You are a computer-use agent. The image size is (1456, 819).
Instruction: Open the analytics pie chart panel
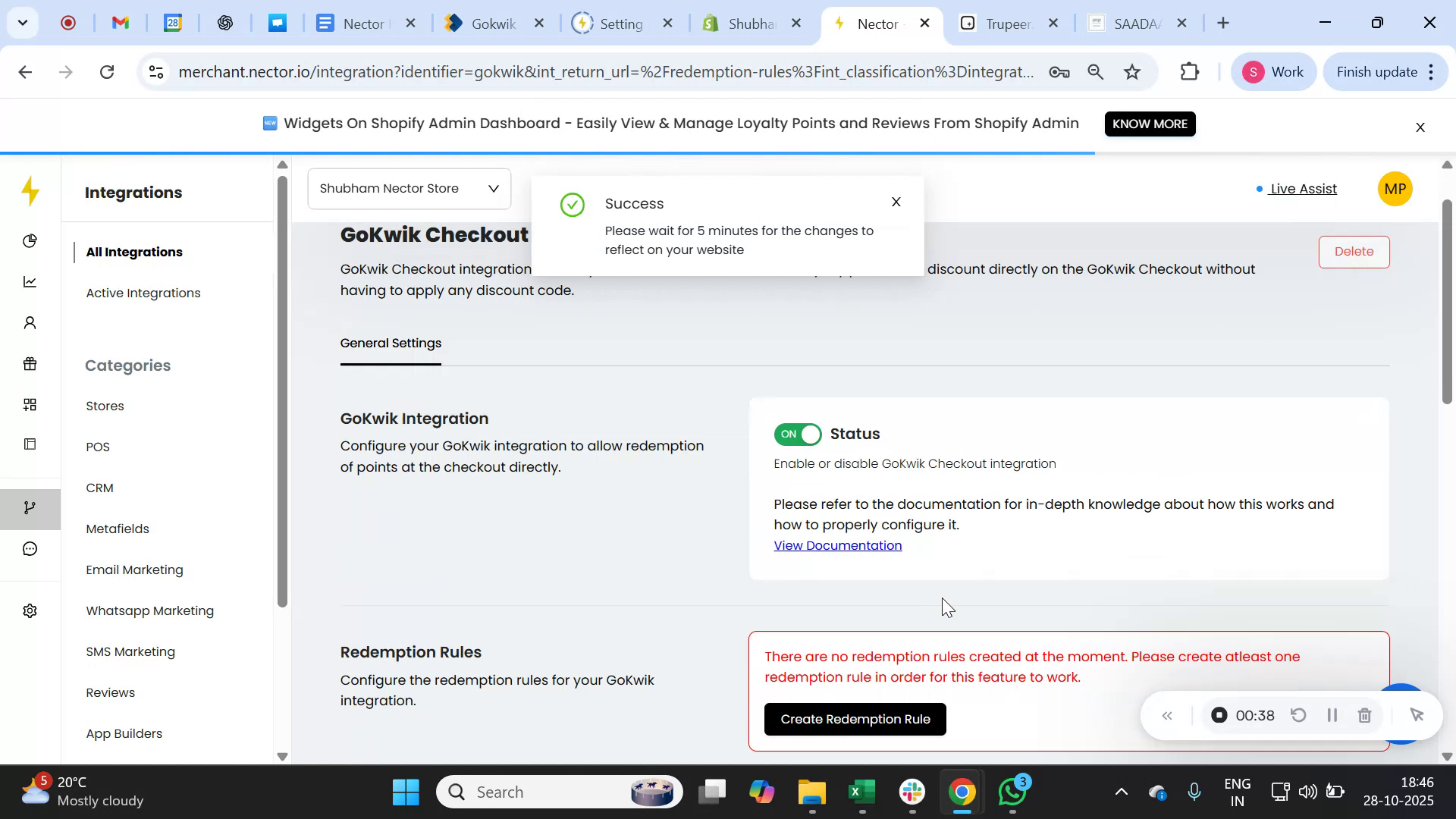click(30, 240)
